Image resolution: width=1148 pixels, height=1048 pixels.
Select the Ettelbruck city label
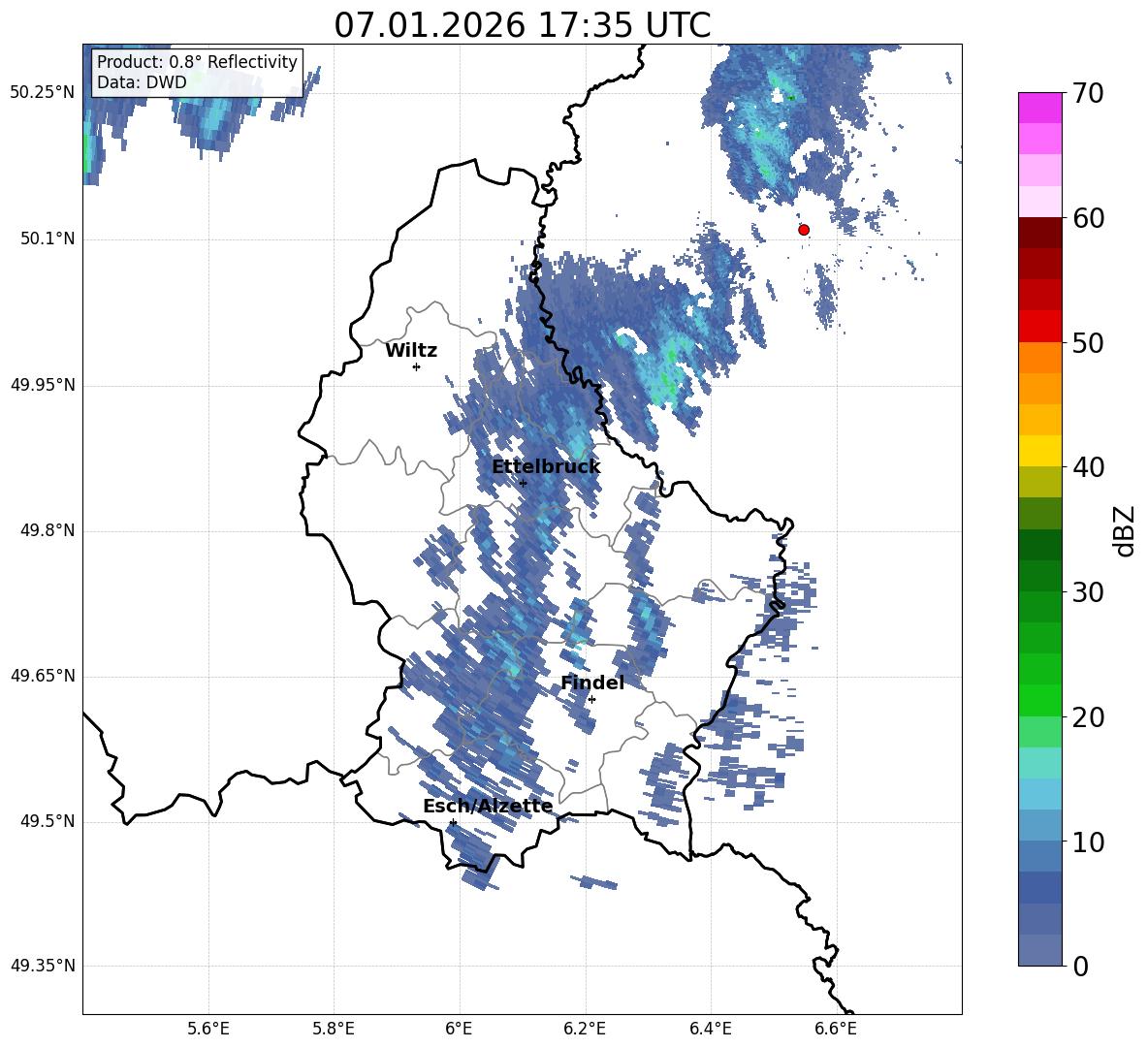pos(546,467)
